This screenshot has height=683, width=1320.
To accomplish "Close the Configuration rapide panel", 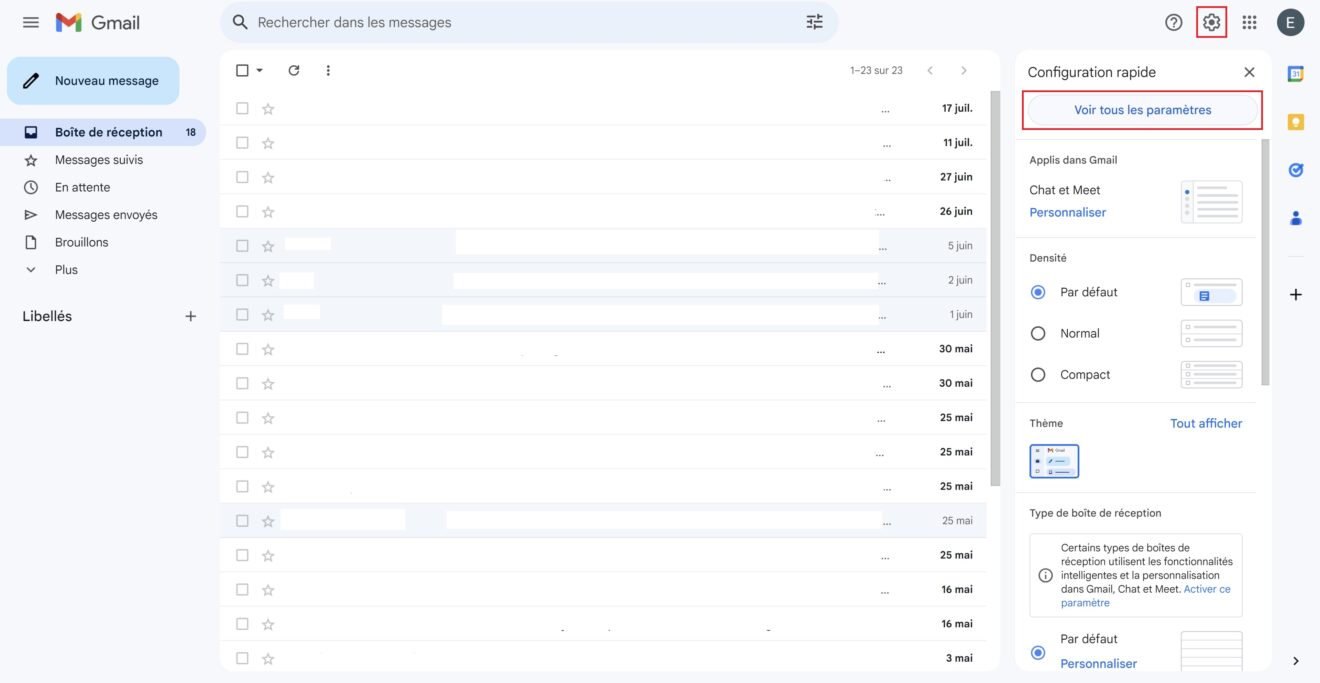I will click(x=1249, y=72).
